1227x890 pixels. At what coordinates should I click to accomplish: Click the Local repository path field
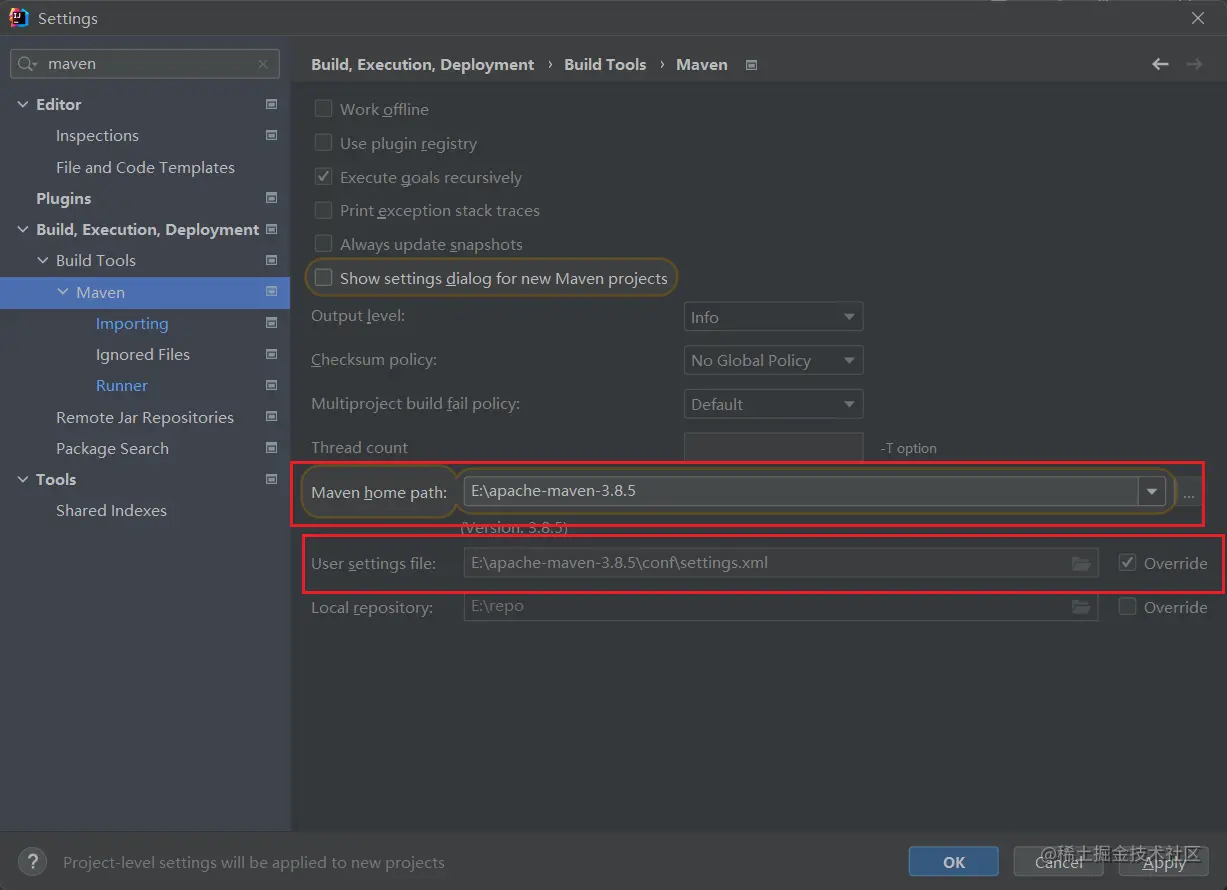[x=781, y=607]
